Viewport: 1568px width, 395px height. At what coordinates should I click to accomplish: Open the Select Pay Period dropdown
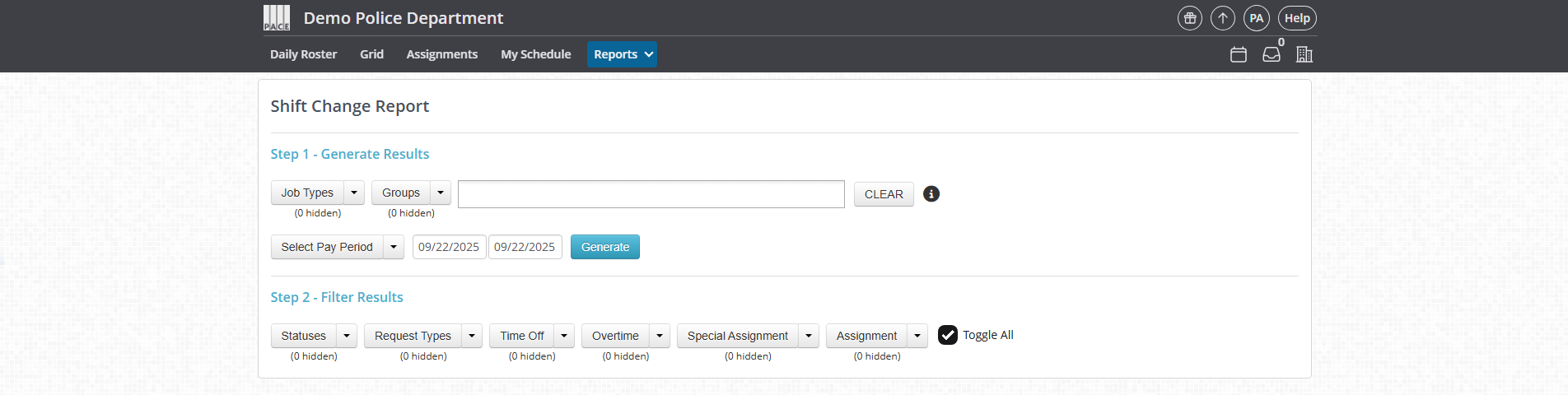pos(394,247)
